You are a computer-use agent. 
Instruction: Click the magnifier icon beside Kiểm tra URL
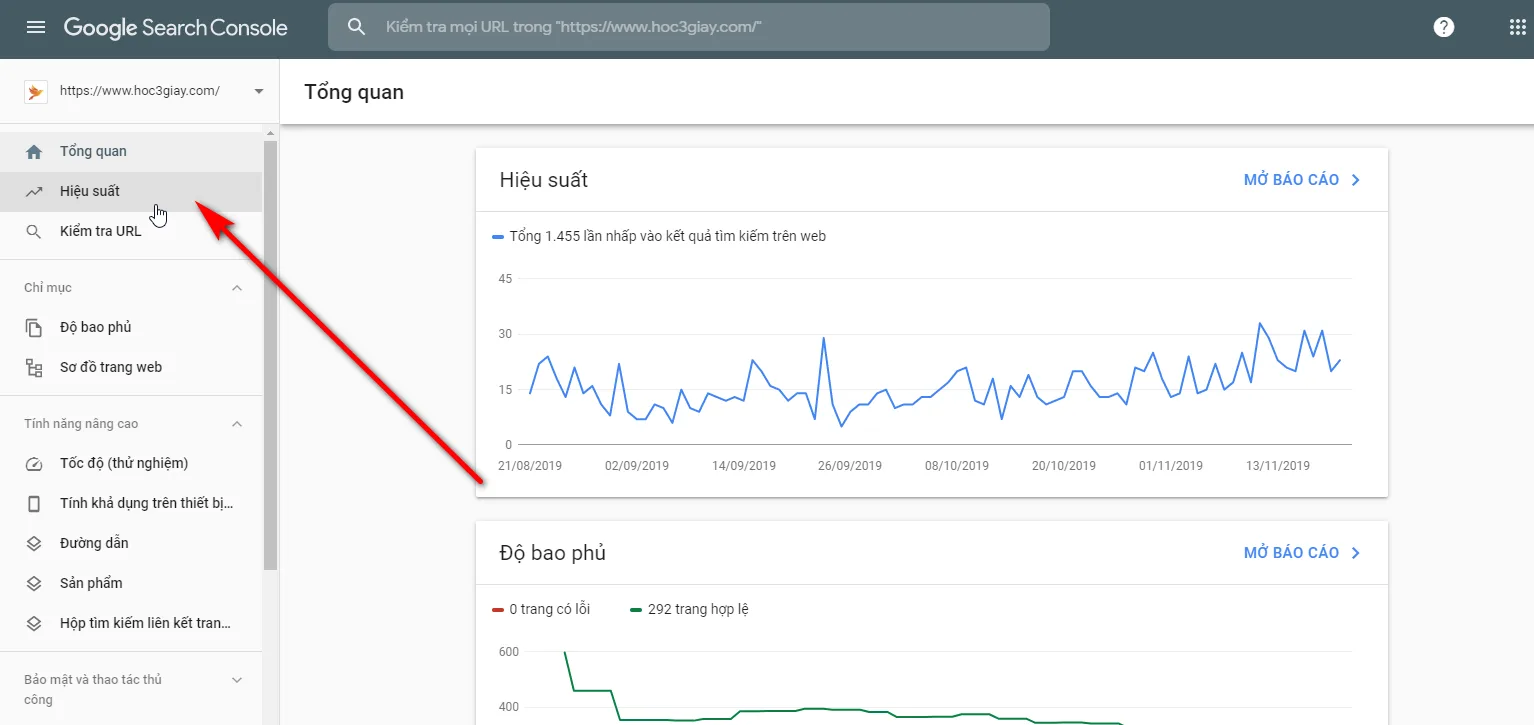pyautogui.click(x=34, y=232)
